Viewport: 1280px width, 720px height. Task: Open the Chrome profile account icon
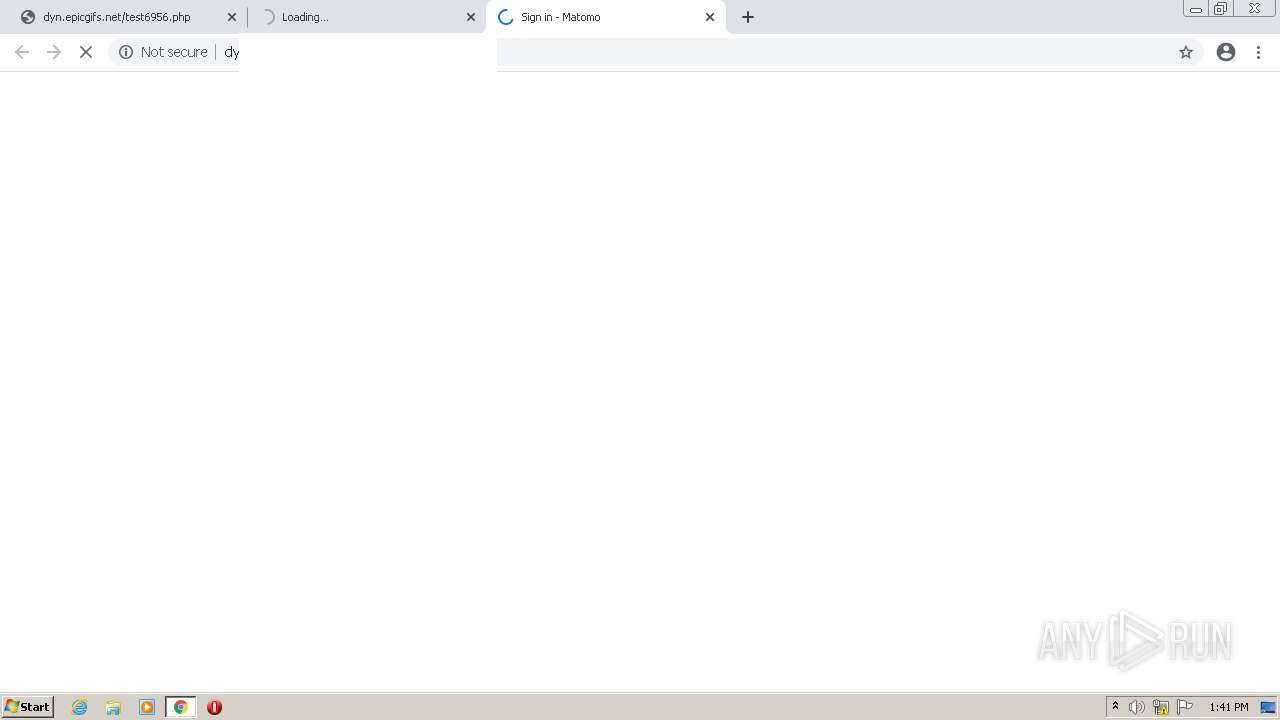1226,52
